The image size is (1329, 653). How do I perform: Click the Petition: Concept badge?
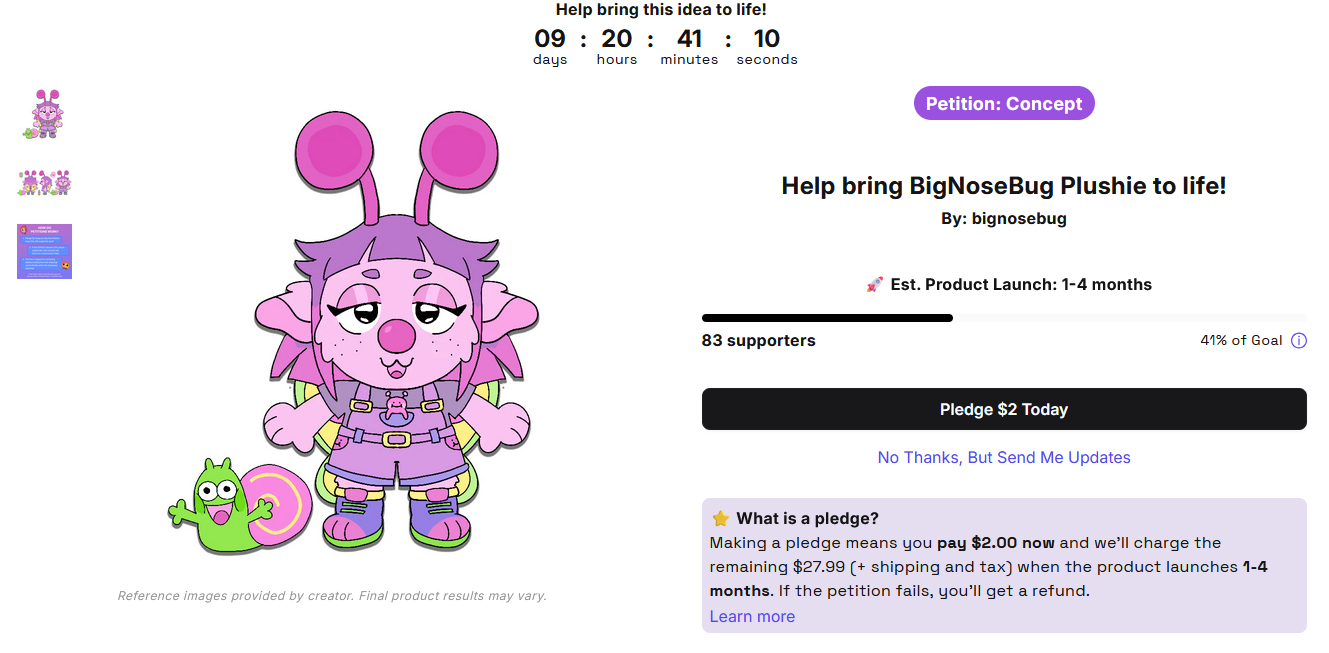pyautogui.click(x=1004, y=104)
